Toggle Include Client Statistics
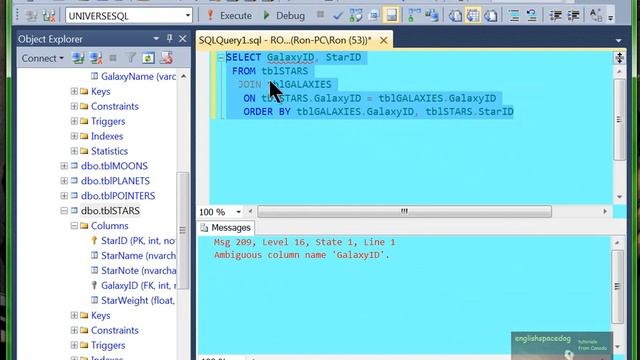The height and width of the screenshot is (360, 640). coord(431,16)
